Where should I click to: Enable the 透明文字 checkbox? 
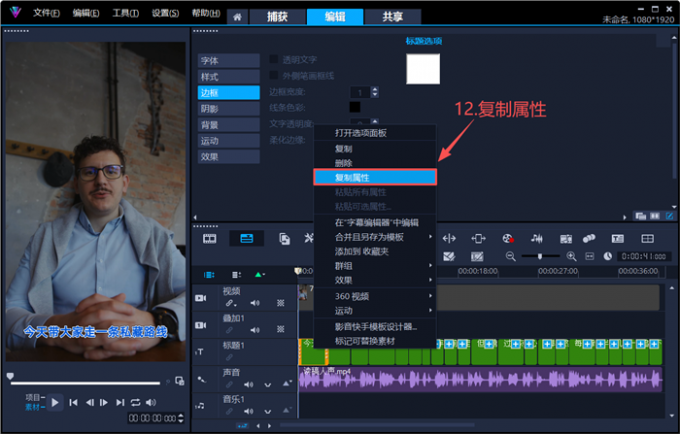pos(274,59)
